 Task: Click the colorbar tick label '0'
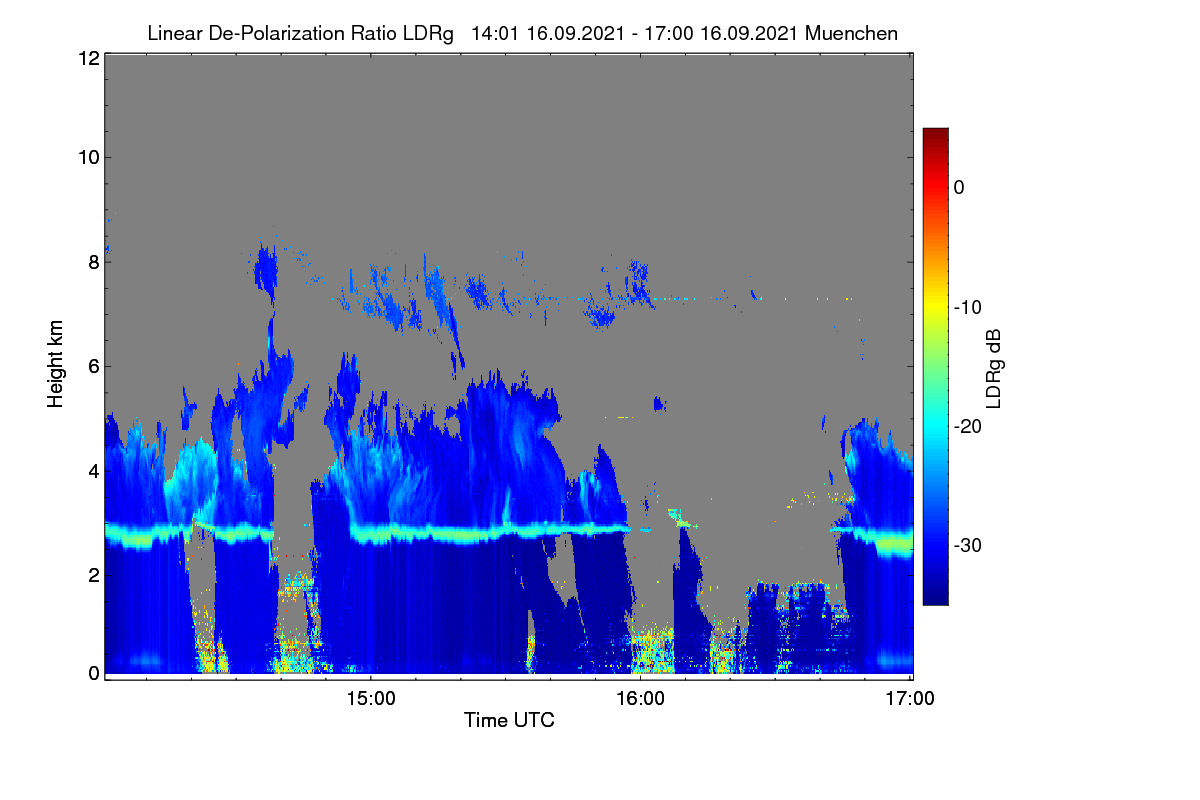pos(959,187)
